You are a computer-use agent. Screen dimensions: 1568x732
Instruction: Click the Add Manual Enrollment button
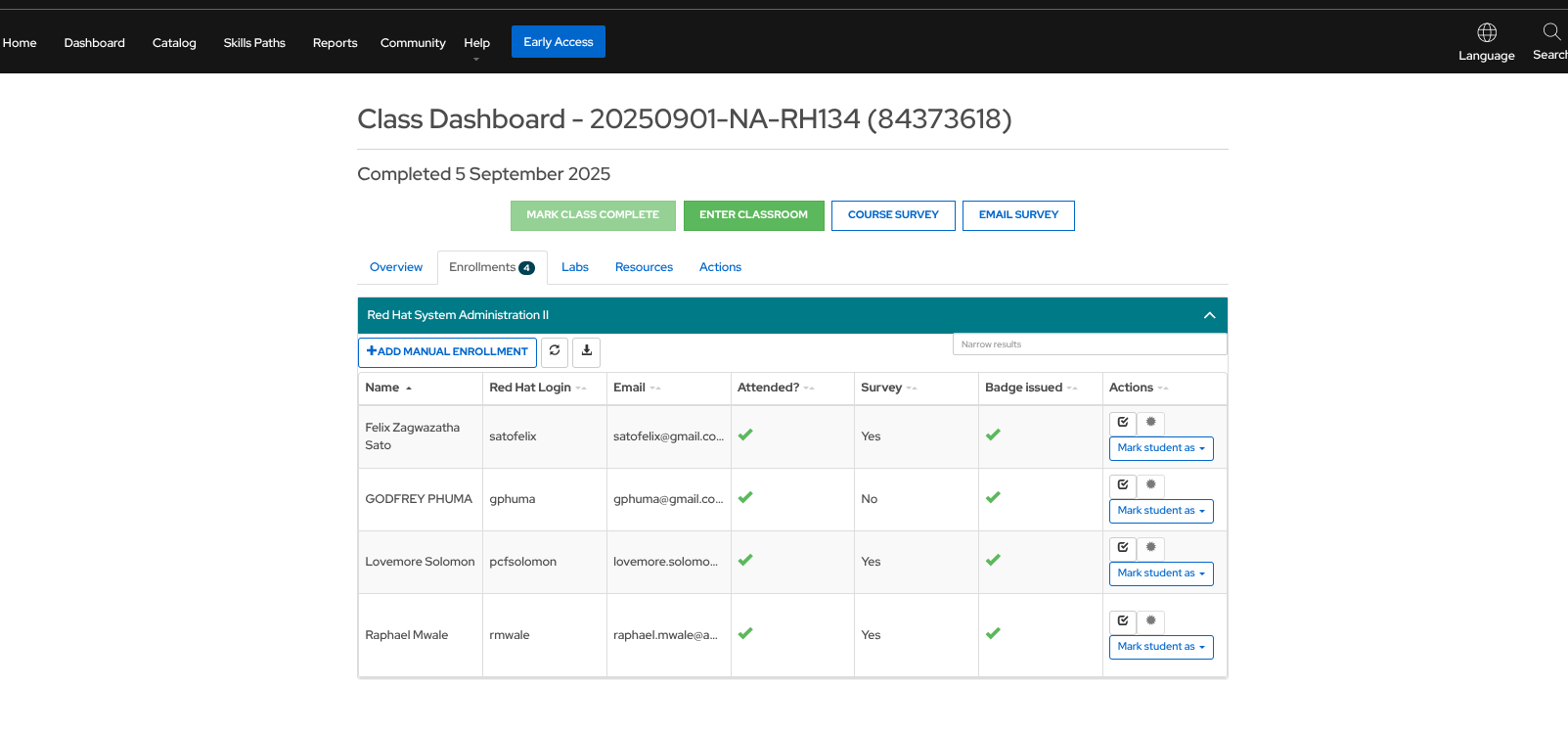tap(447, 352)
